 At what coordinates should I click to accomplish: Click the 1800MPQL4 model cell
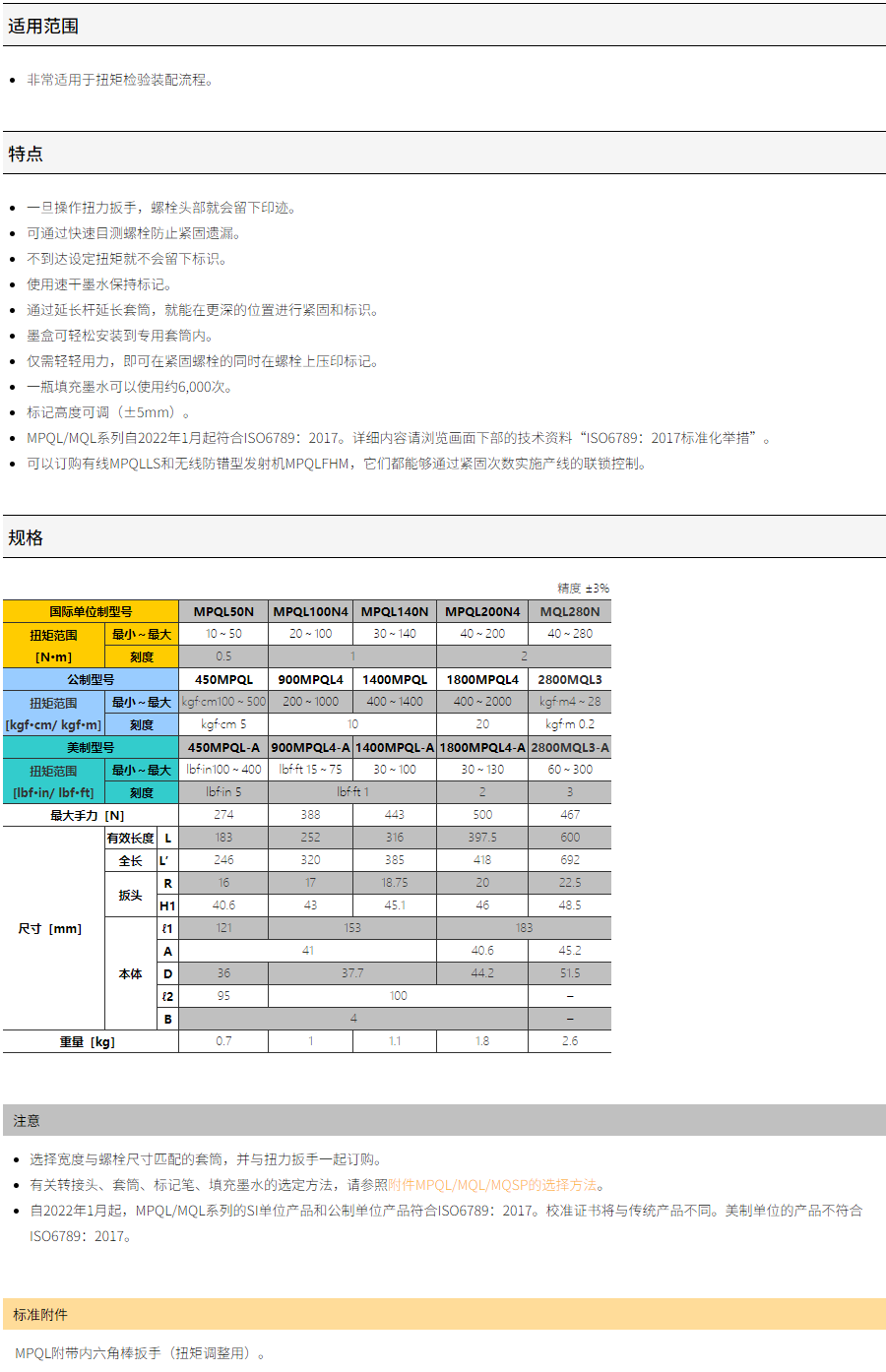point(482,679)
